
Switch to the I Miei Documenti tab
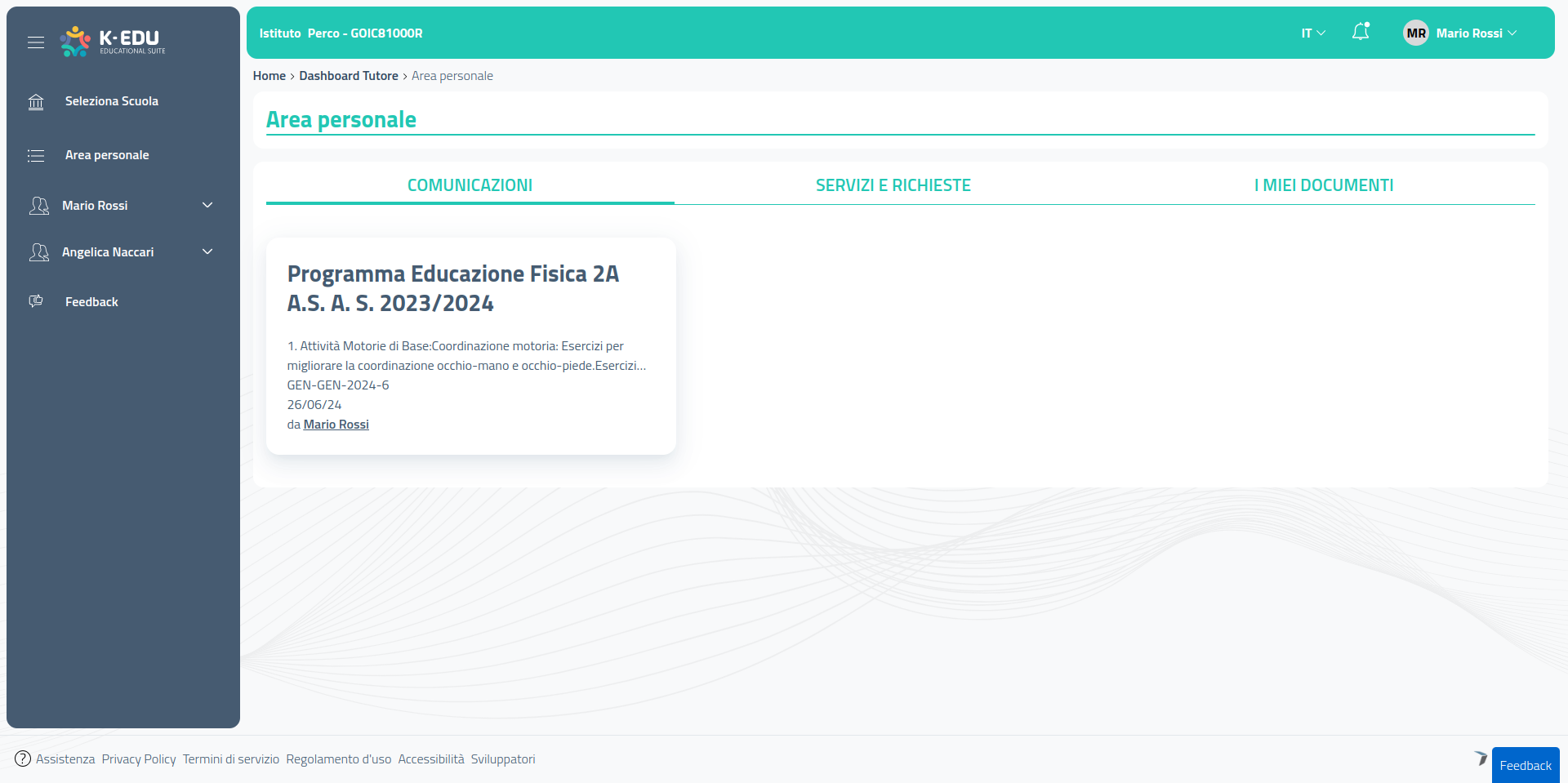click(1323, 185)
